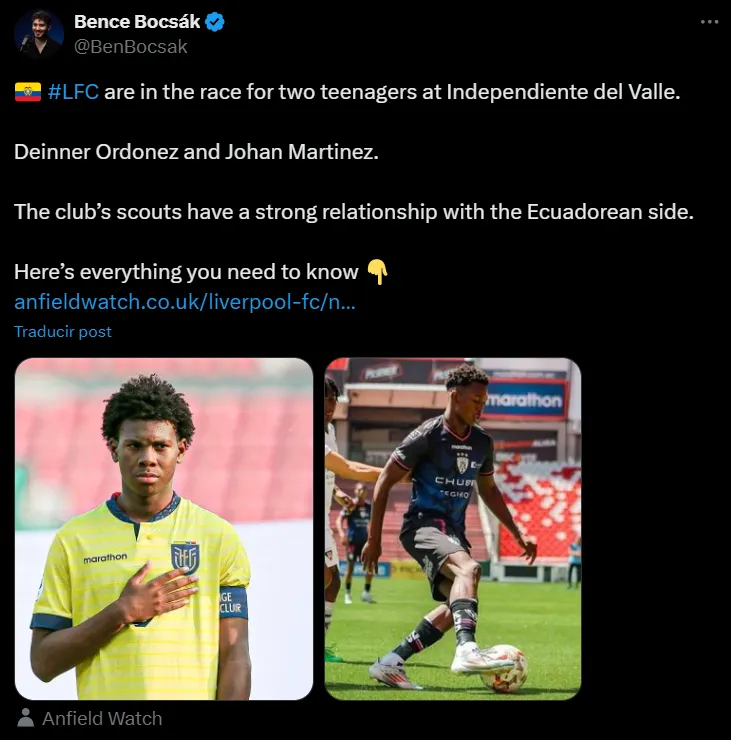Click the Ecuador flag emoji

[x=28, y=92]
